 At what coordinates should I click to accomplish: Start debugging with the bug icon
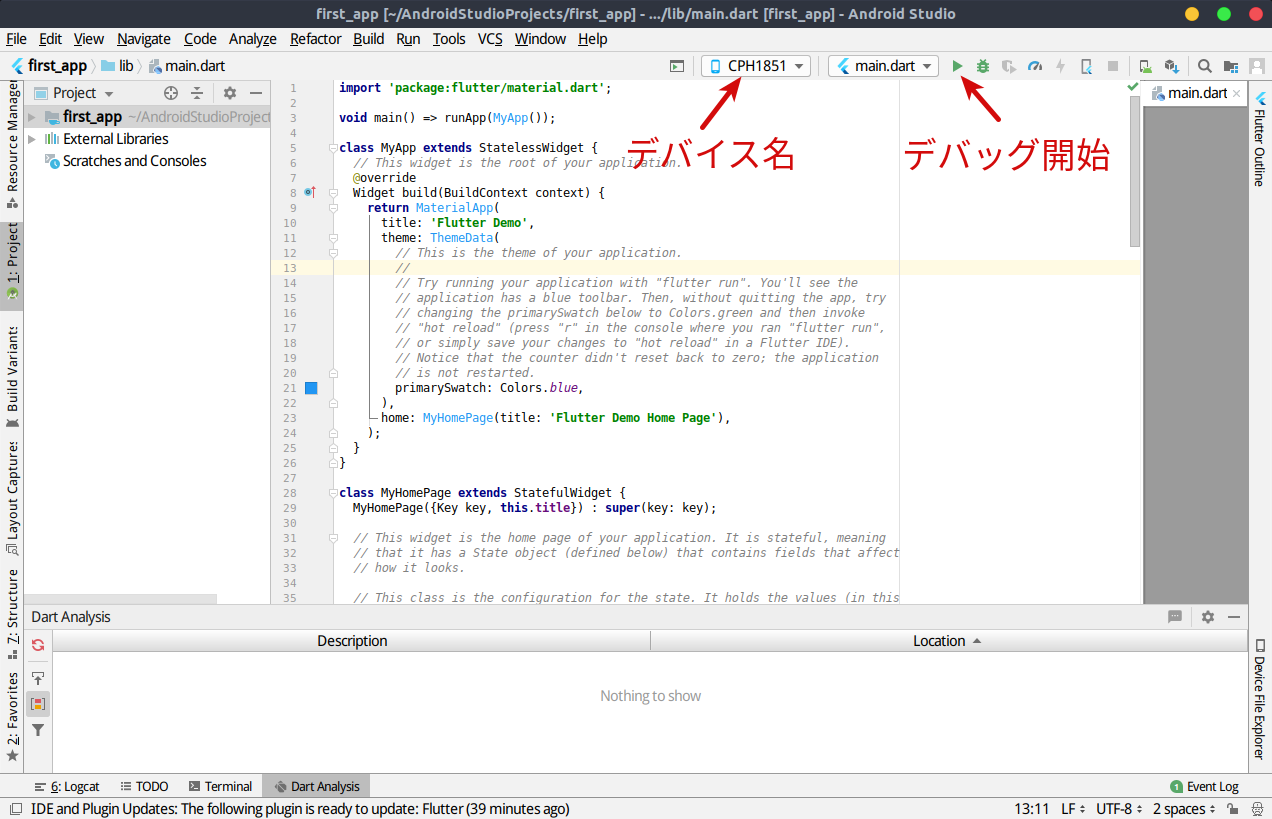coord(983,66)
